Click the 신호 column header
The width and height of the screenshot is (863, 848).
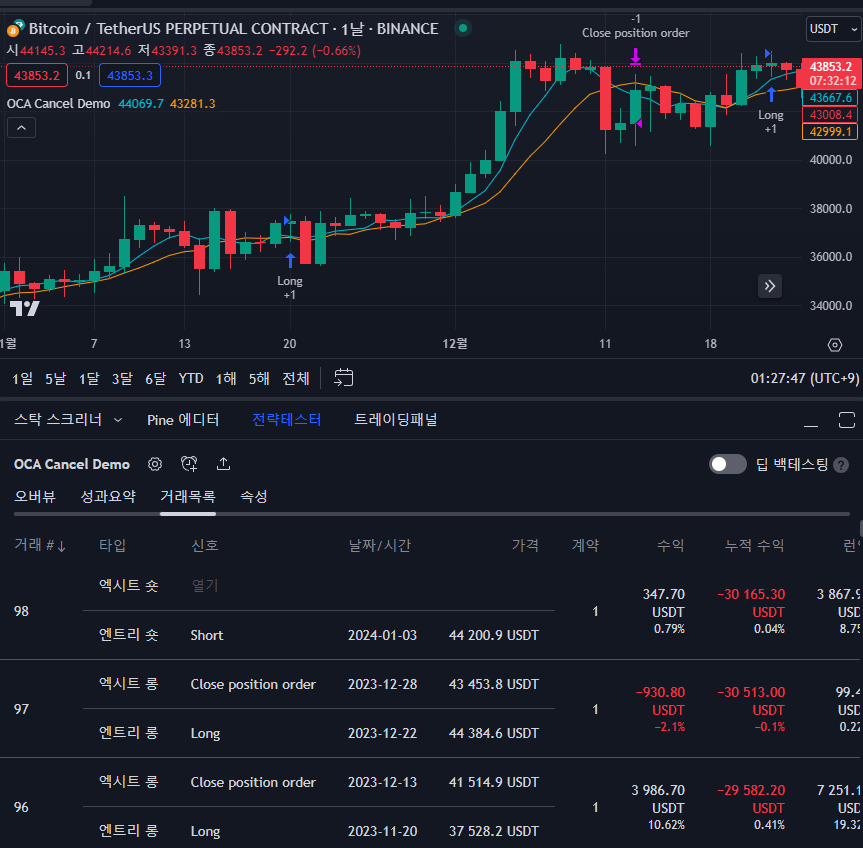[205, 545]
